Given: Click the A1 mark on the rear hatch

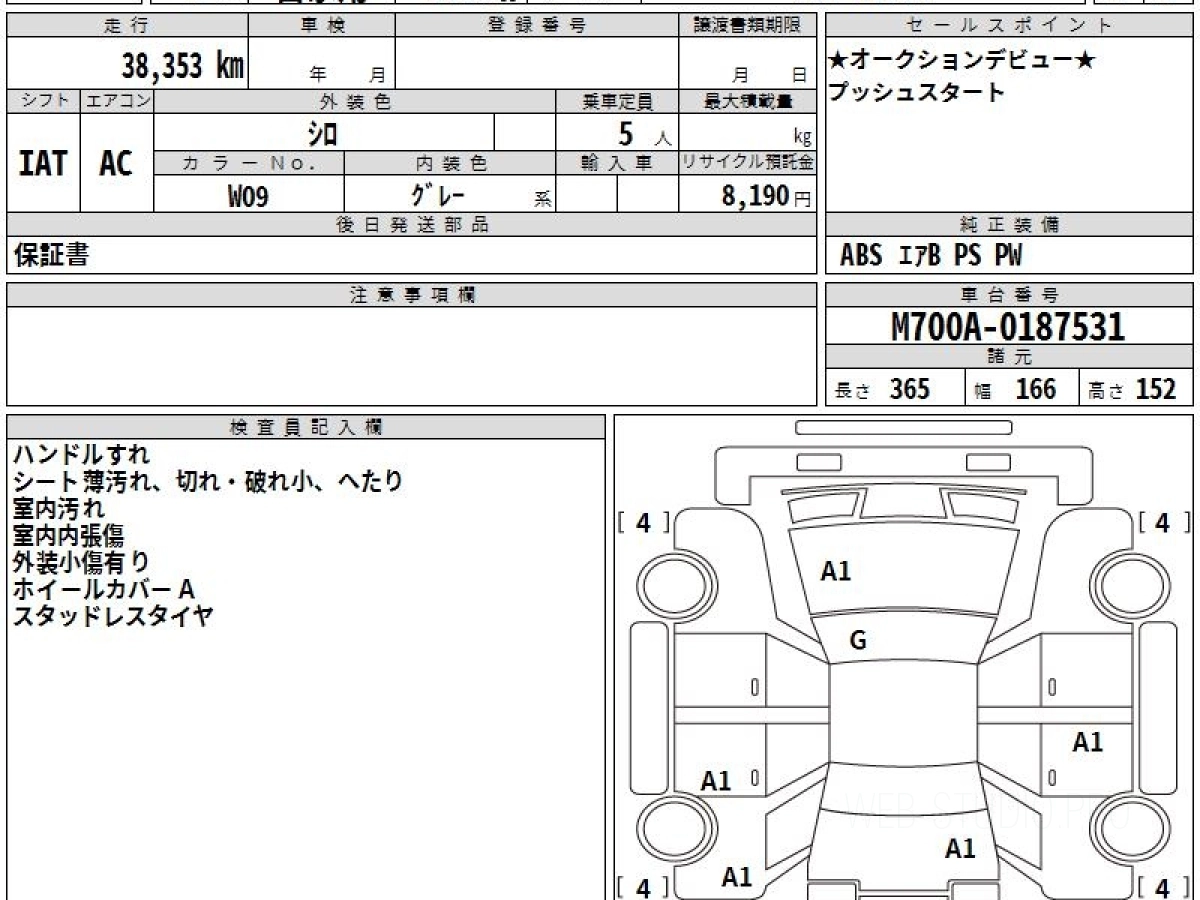Looking at the screenshot, I should [x=960, y=849].
